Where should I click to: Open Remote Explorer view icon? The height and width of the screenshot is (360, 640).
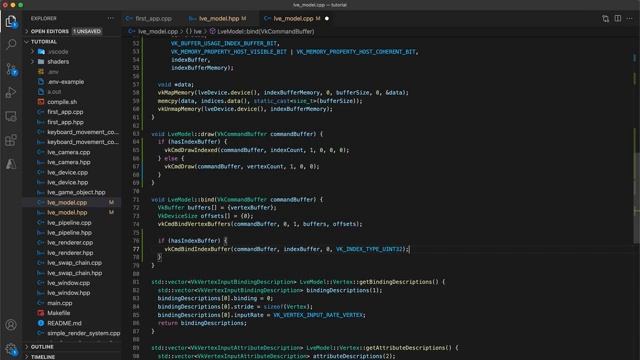pyautogui.click(x=11, y=117)
